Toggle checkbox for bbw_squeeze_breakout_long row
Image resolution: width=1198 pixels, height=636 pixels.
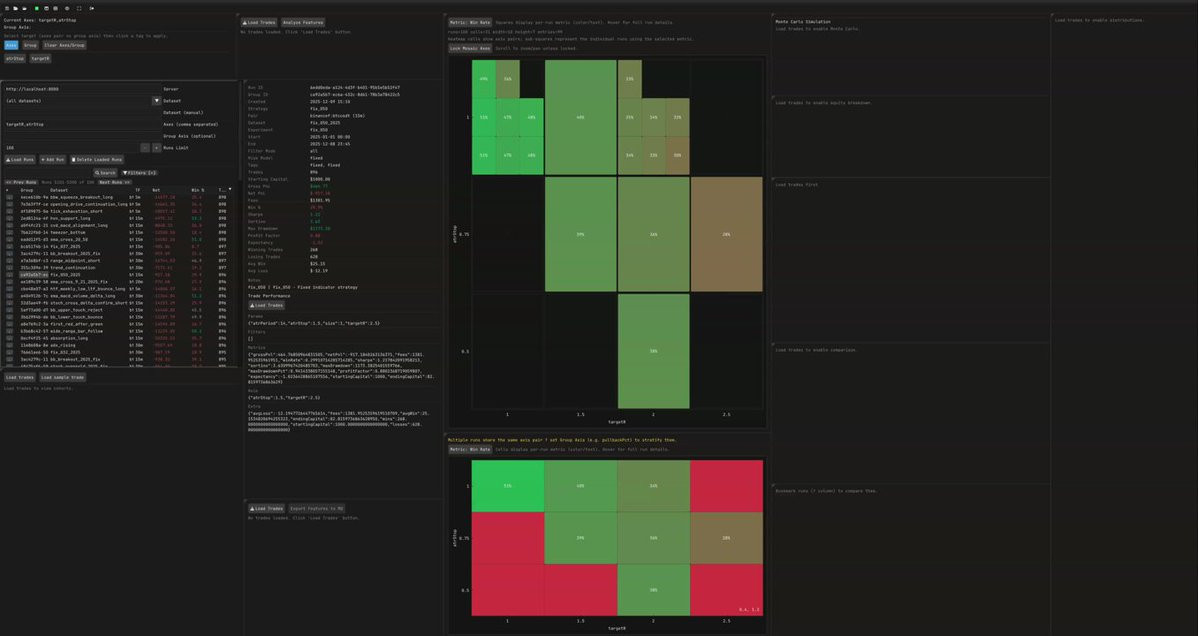click(x=9, y=197)
